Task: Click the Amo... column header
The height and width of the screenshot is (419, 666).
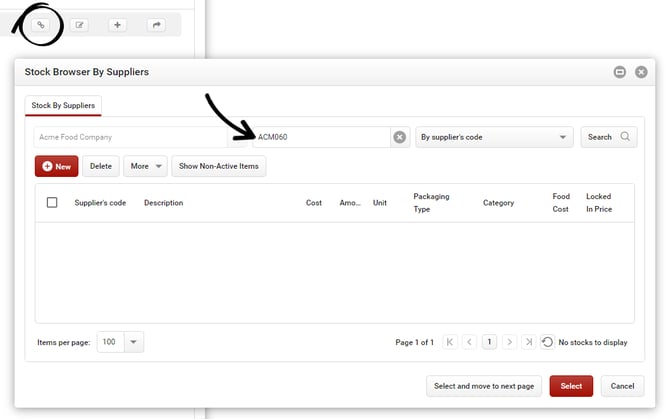Action: [x=350, y=203]
